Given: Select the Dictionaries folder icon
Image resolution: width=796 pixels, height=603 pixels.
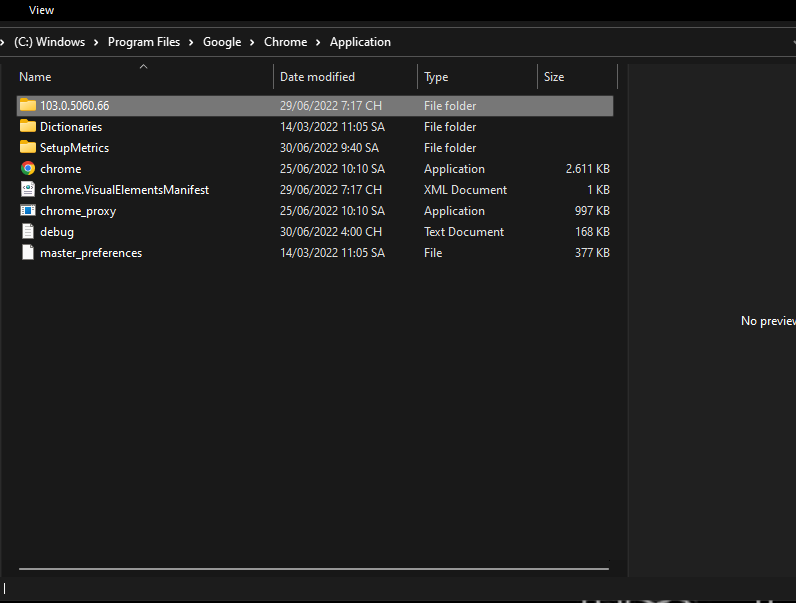Looking at the screenshot, I should (28, 127).
